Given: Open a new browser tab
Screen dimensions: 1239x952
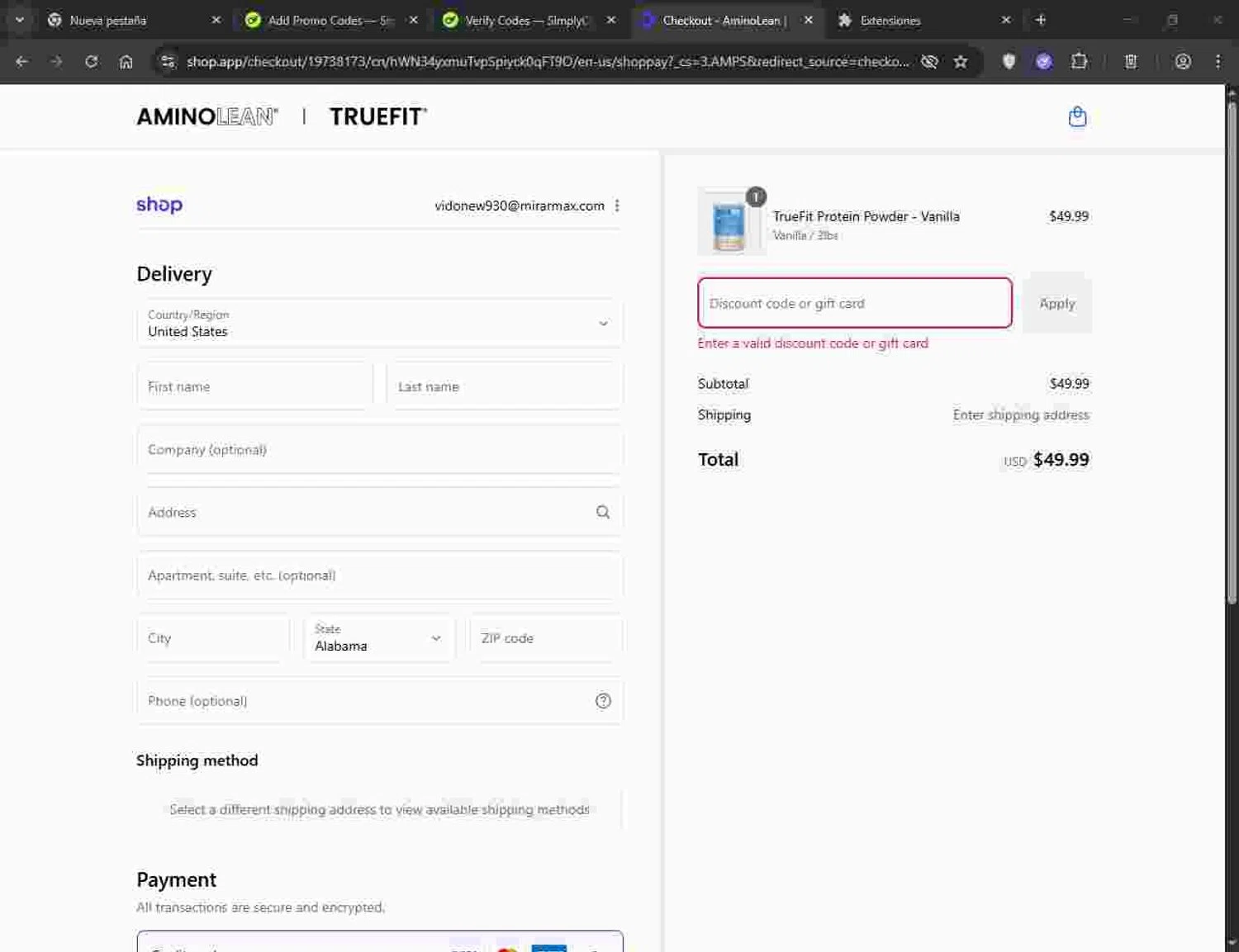Looking at the screenshot, I should pos(1041,20).
